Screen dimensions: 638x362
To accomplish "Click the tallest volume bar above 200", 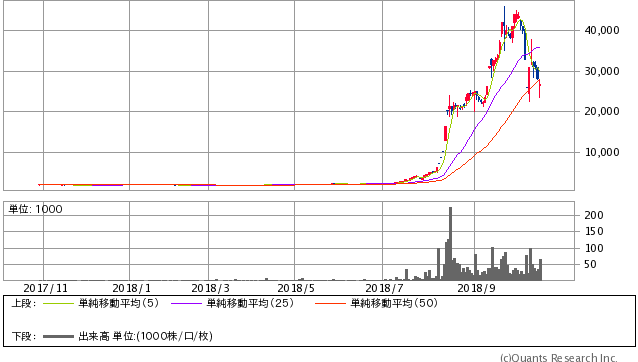I will (x=450, y=244).
